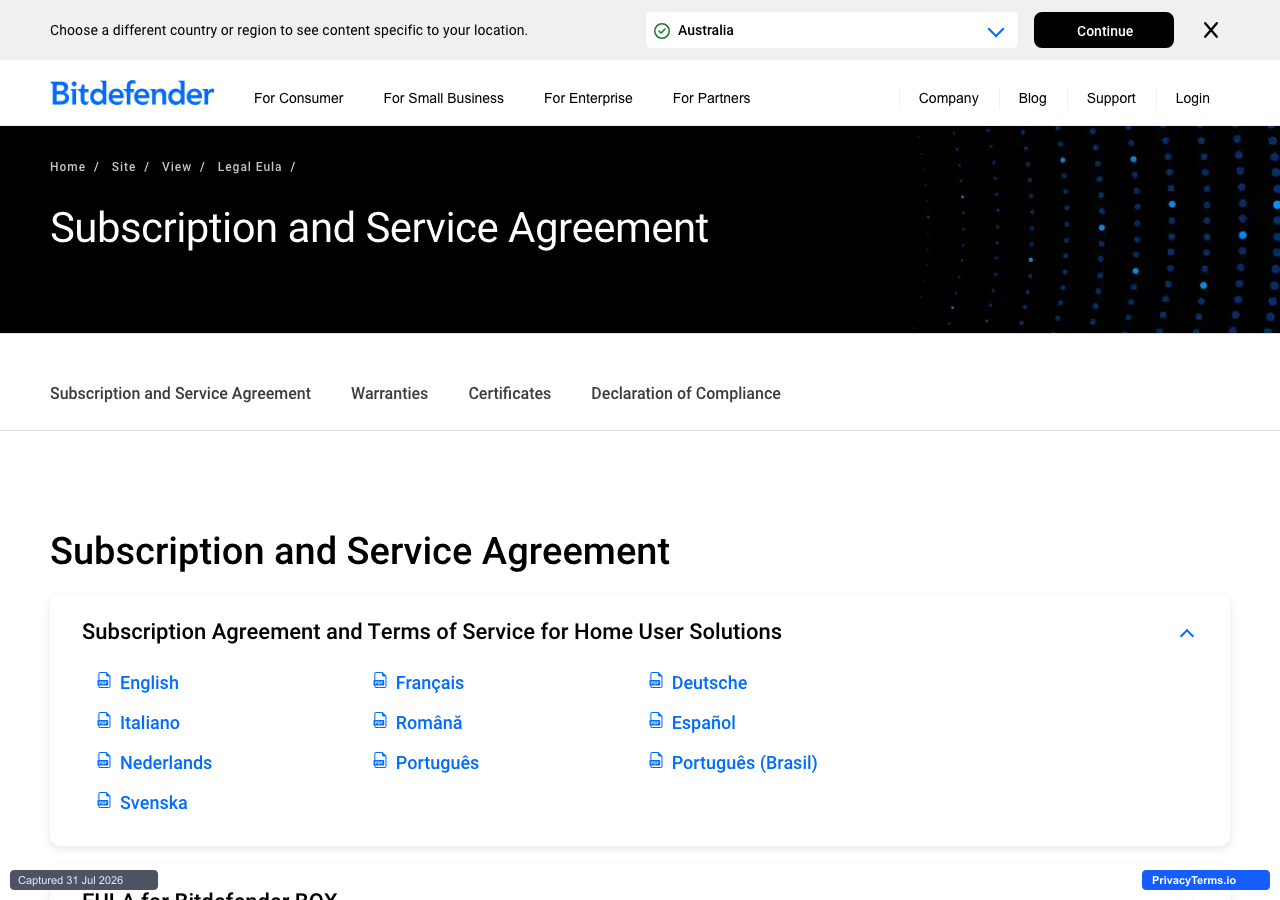Click the PDF icon beside Italiano
This screenshot has width=1280, height=900.
click(104, 721)
